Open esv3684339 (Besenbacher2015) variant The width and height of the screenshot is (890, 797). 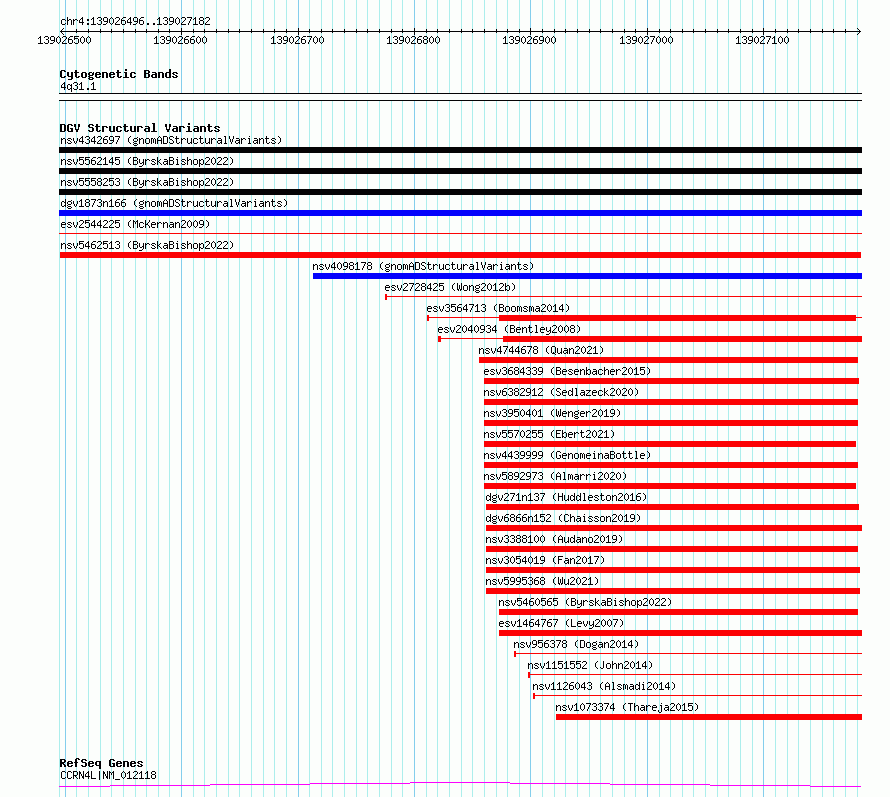tap(567, 371)
